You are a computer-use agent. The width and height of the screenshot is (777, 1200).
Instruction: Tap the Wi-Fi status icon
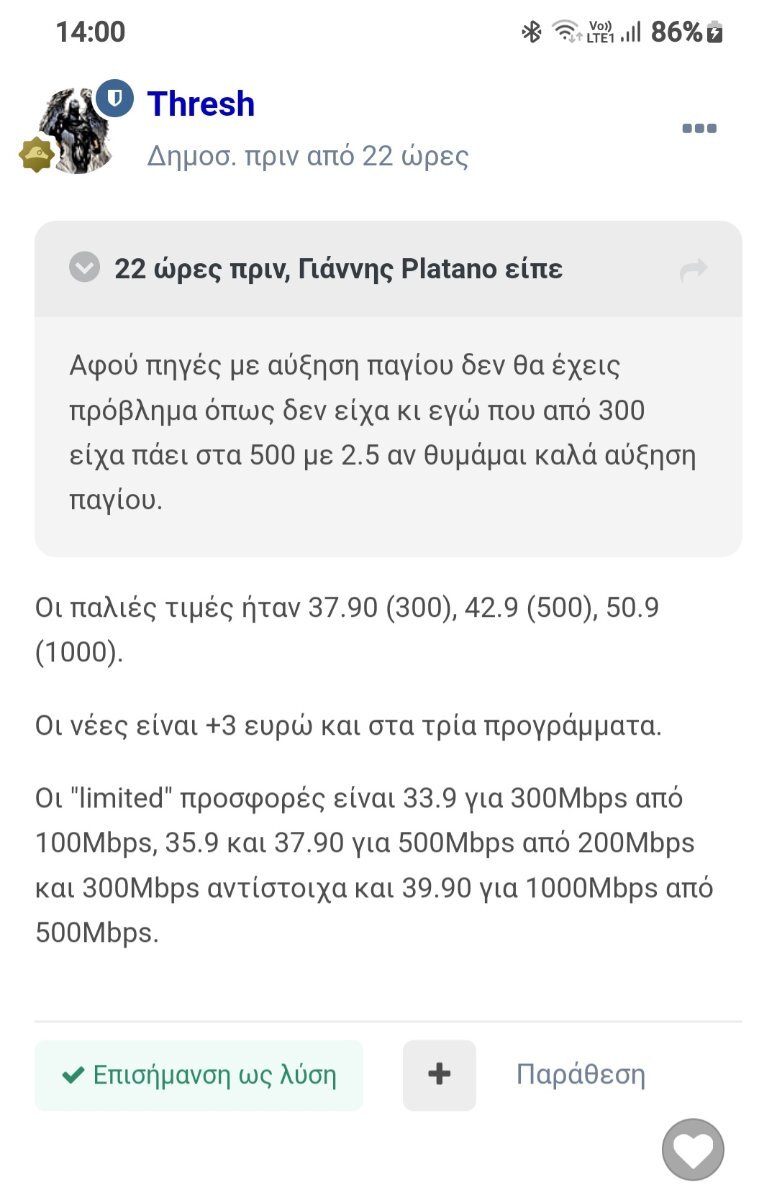tap(566, 32)
